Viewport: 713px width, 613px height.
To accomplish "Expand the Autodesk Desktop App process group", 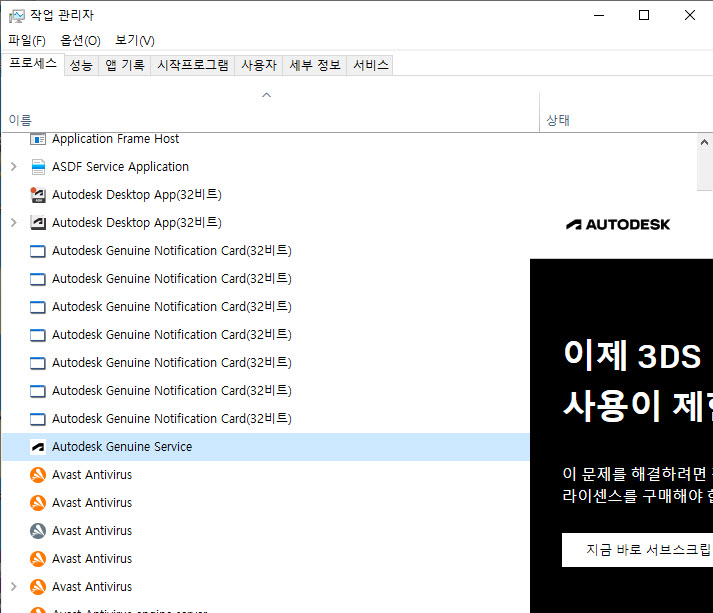I will pyautogui.click(x=14, y=222).
